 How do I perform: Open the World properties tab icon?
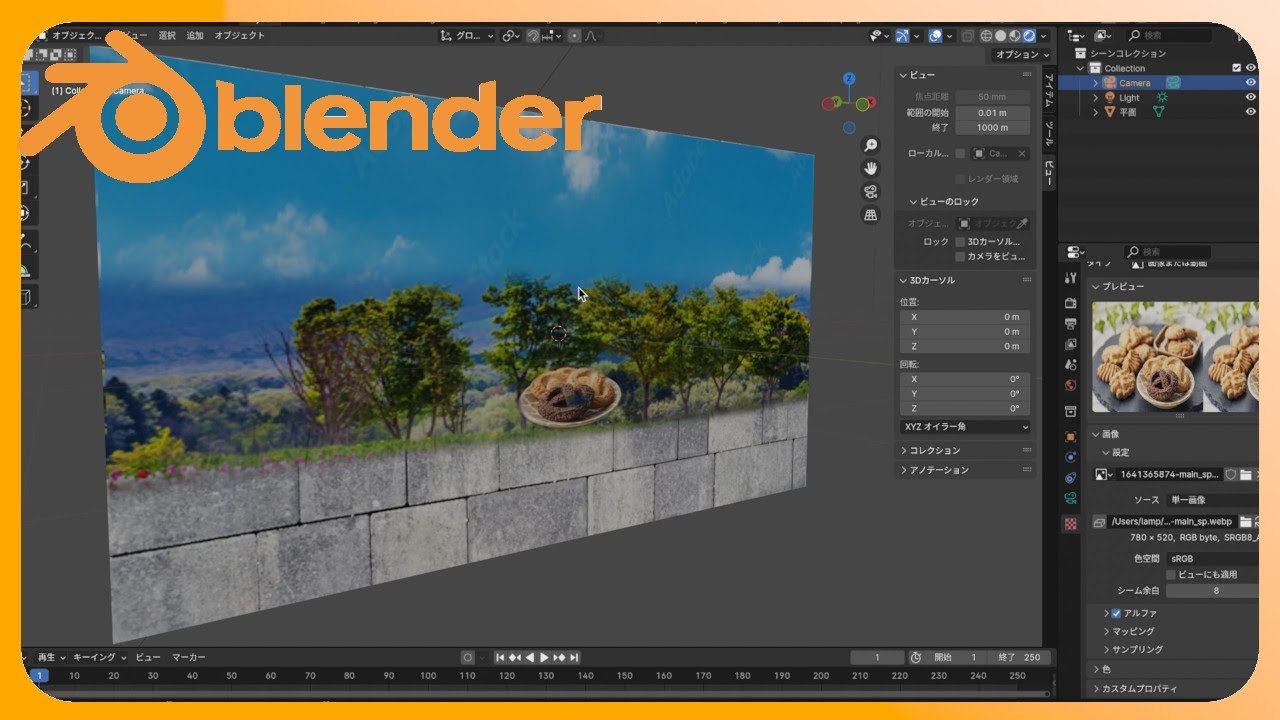pos(1071,385)
